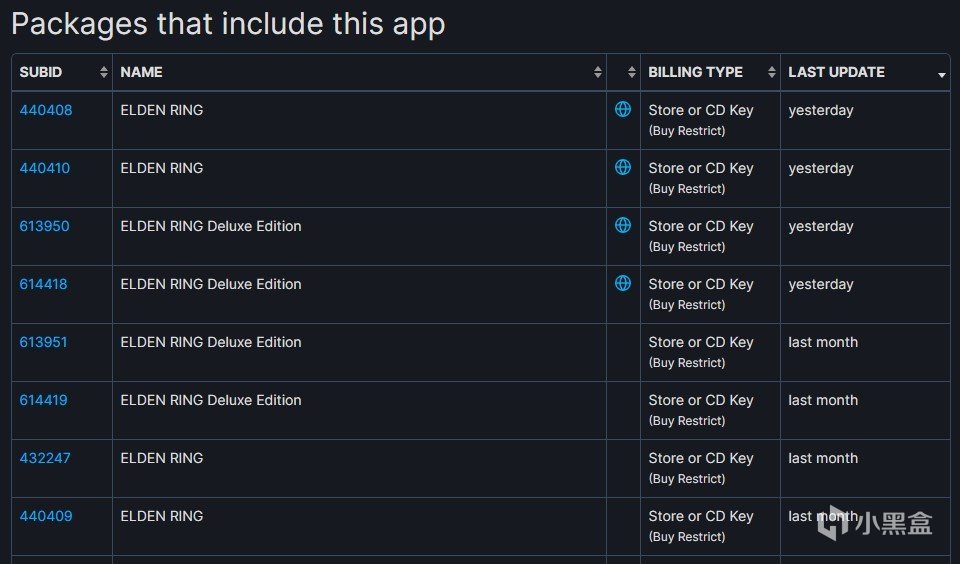The height and width of the screenshot is (564, 960).
Task: Click the globe icon for subid 614418
Action: pyautogui.click(x=623, y=283)
